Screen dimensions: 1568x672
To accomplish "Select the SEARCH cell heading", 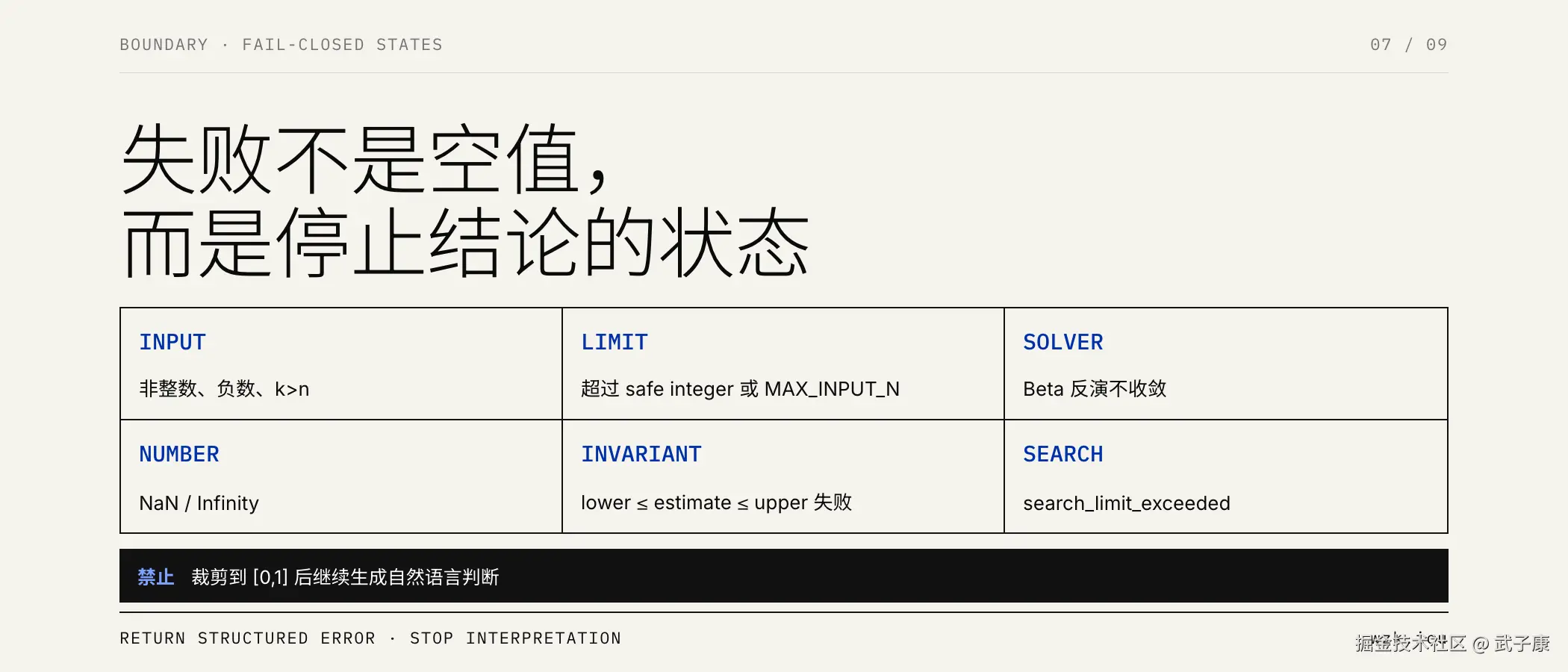I will click(1063, 454).
